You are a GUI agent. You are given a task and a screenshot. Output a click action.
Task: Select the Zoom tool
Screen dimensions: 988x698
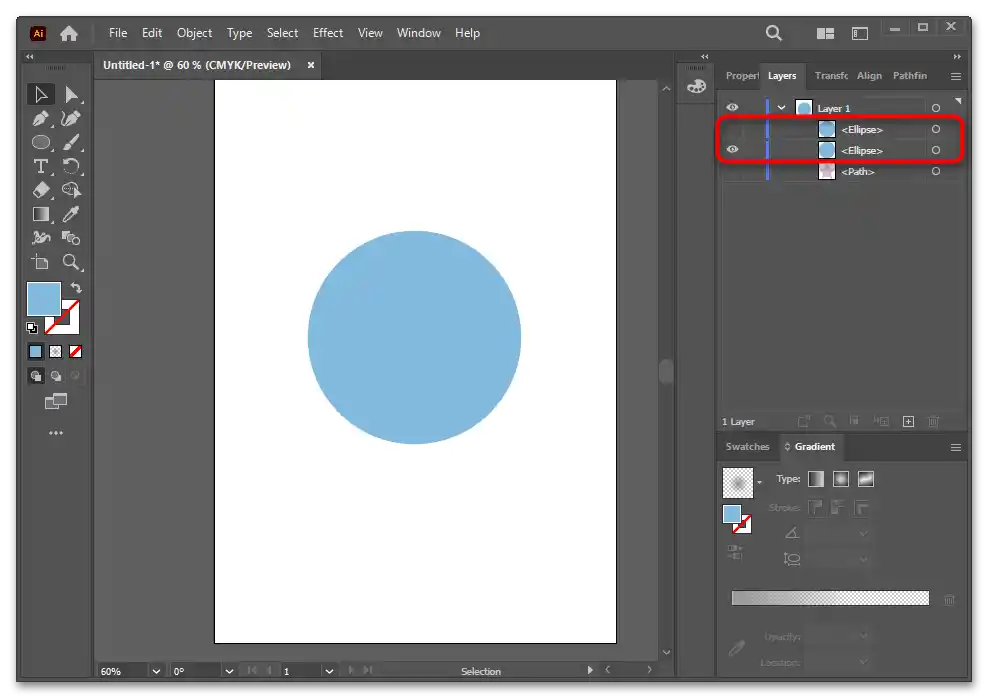pyautogui.click(x=71, y=262)
